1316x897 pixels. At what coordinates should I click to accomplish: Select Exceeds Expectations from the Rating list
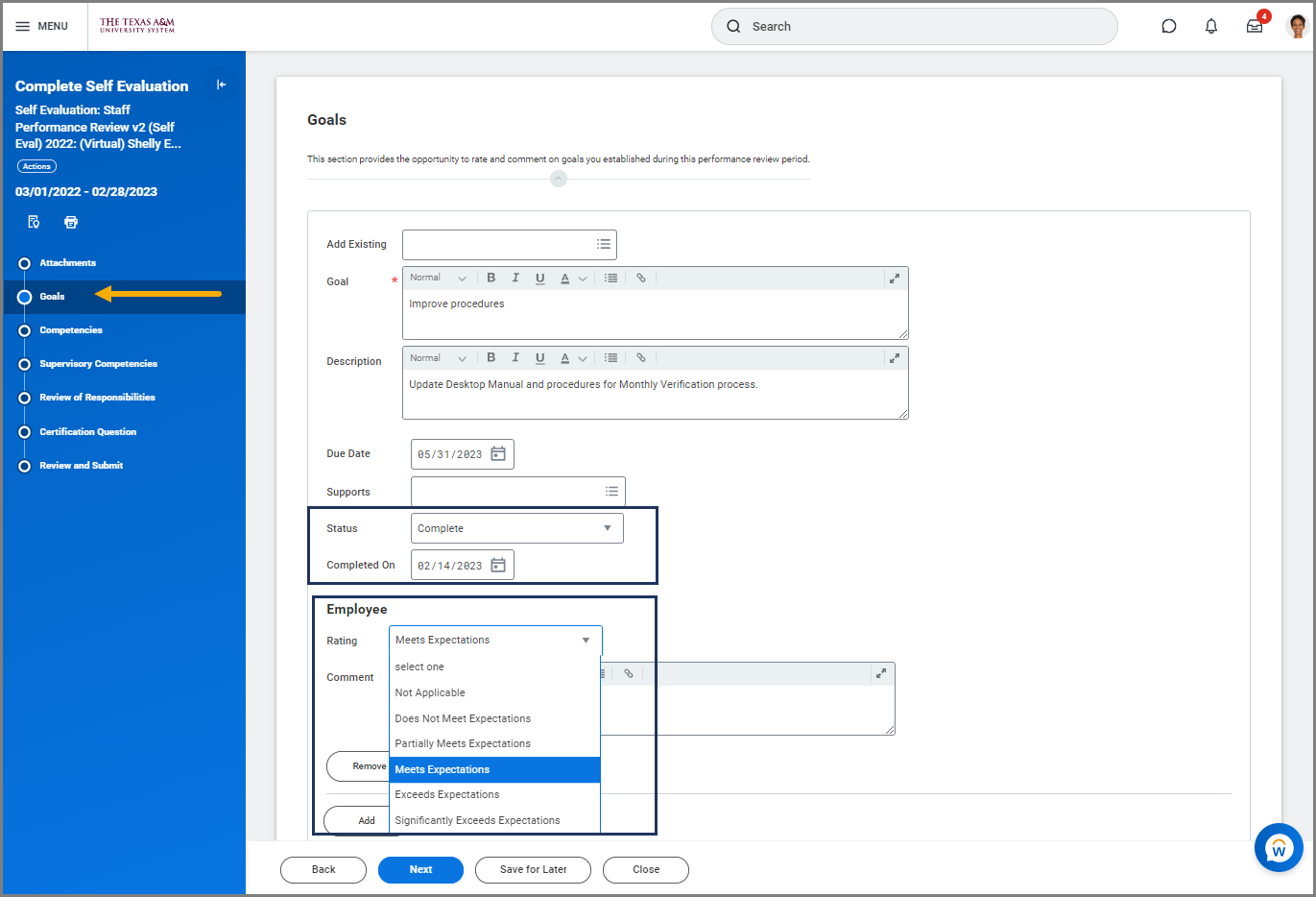[x=446, y=794]
